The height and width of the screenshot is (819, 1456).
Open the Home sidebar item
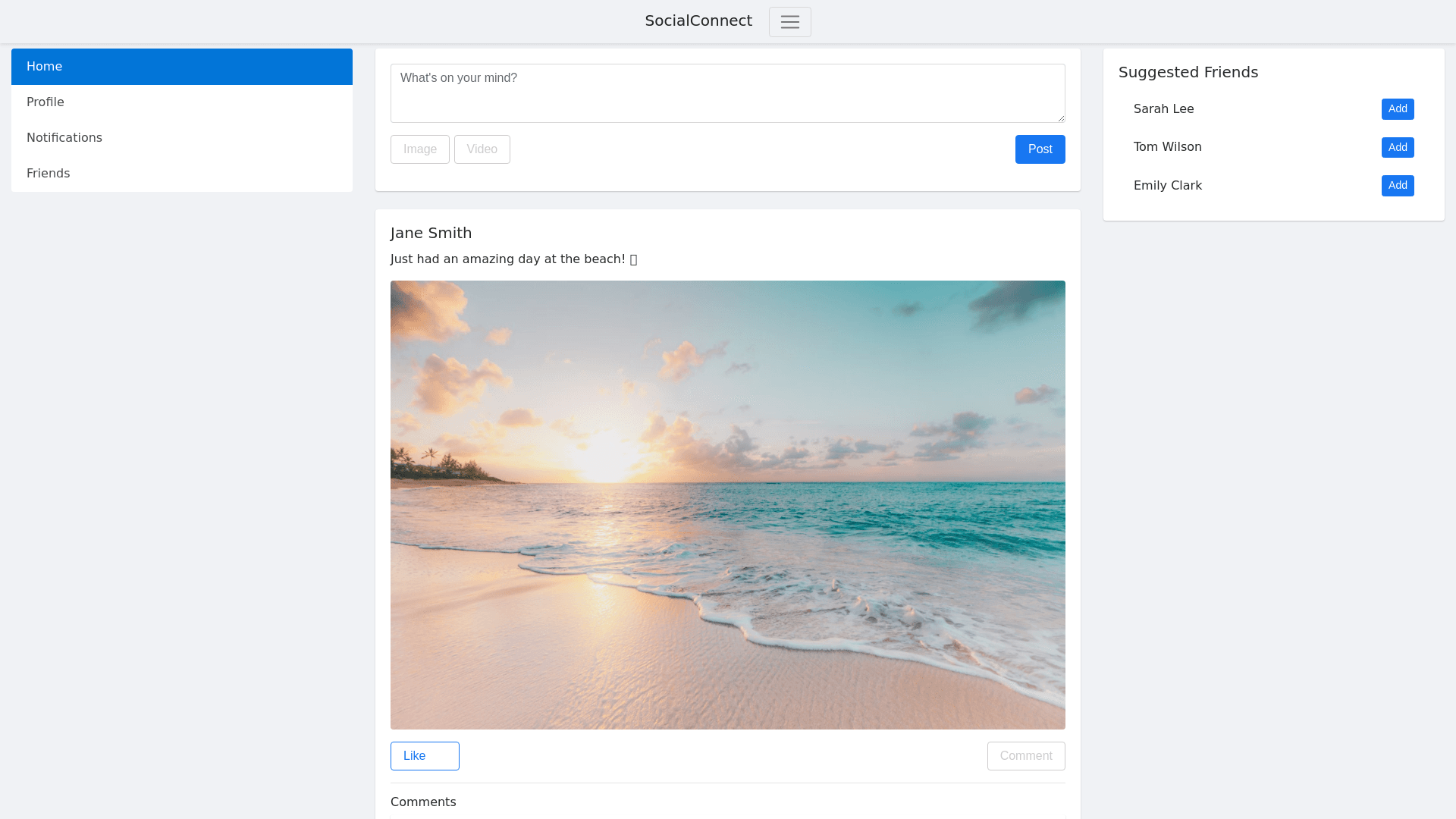pyautogui.click(x=181, y=67)
